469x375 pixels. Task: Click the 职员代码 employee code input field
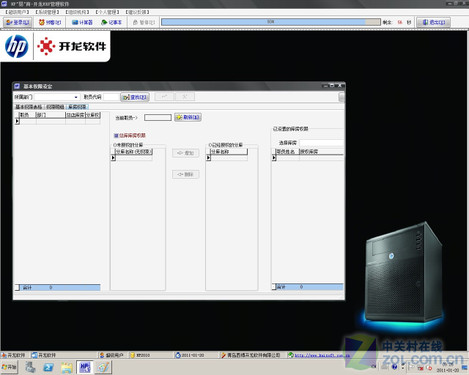point(111,97)
